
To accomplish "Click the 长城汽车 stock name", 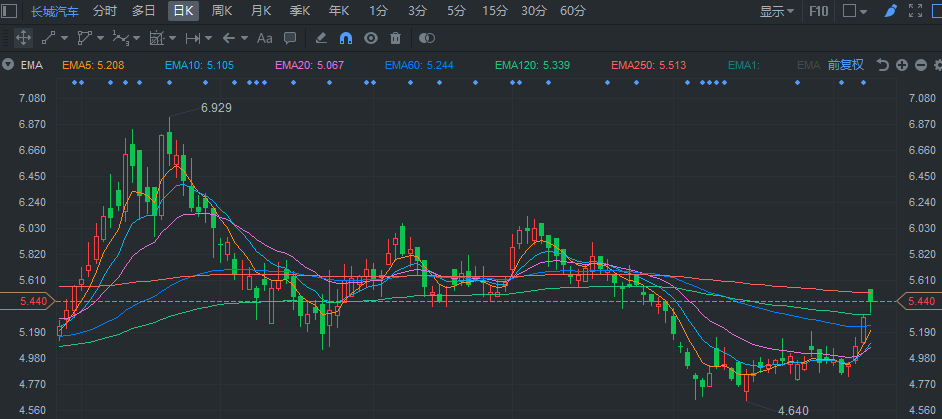I will pos(55,11).
